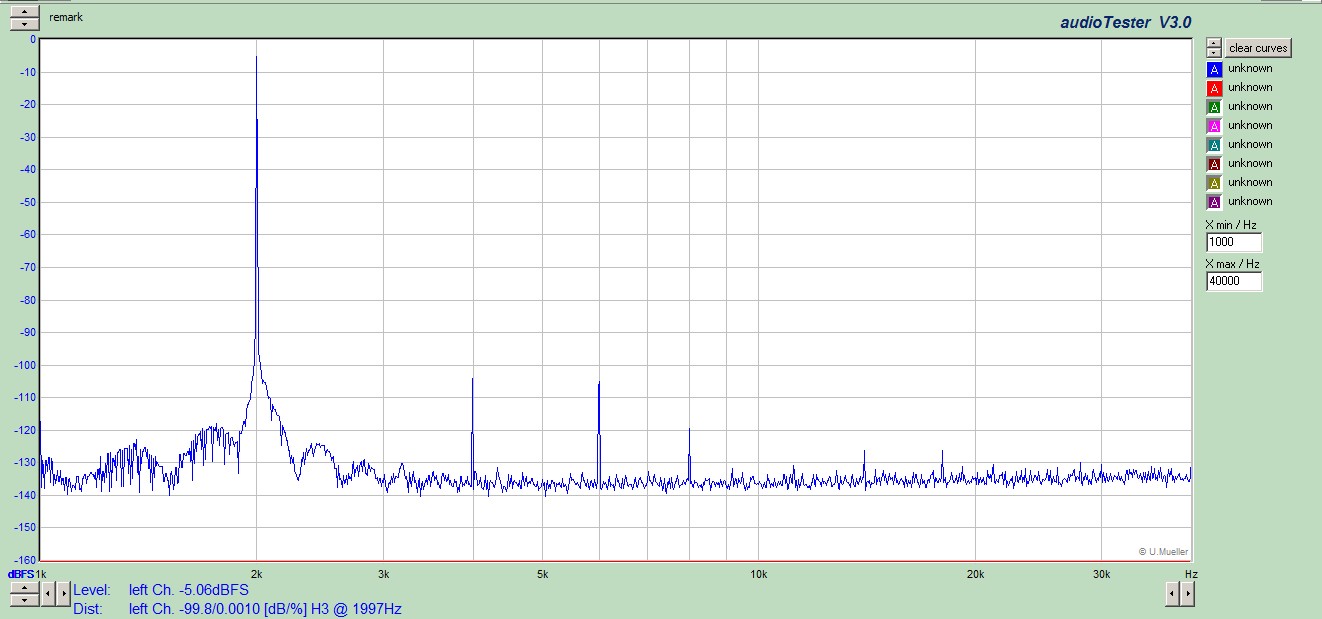Click the X max / Hz field showing 40000
This screenshot has height=619, width=1322.
point(1234,282)
